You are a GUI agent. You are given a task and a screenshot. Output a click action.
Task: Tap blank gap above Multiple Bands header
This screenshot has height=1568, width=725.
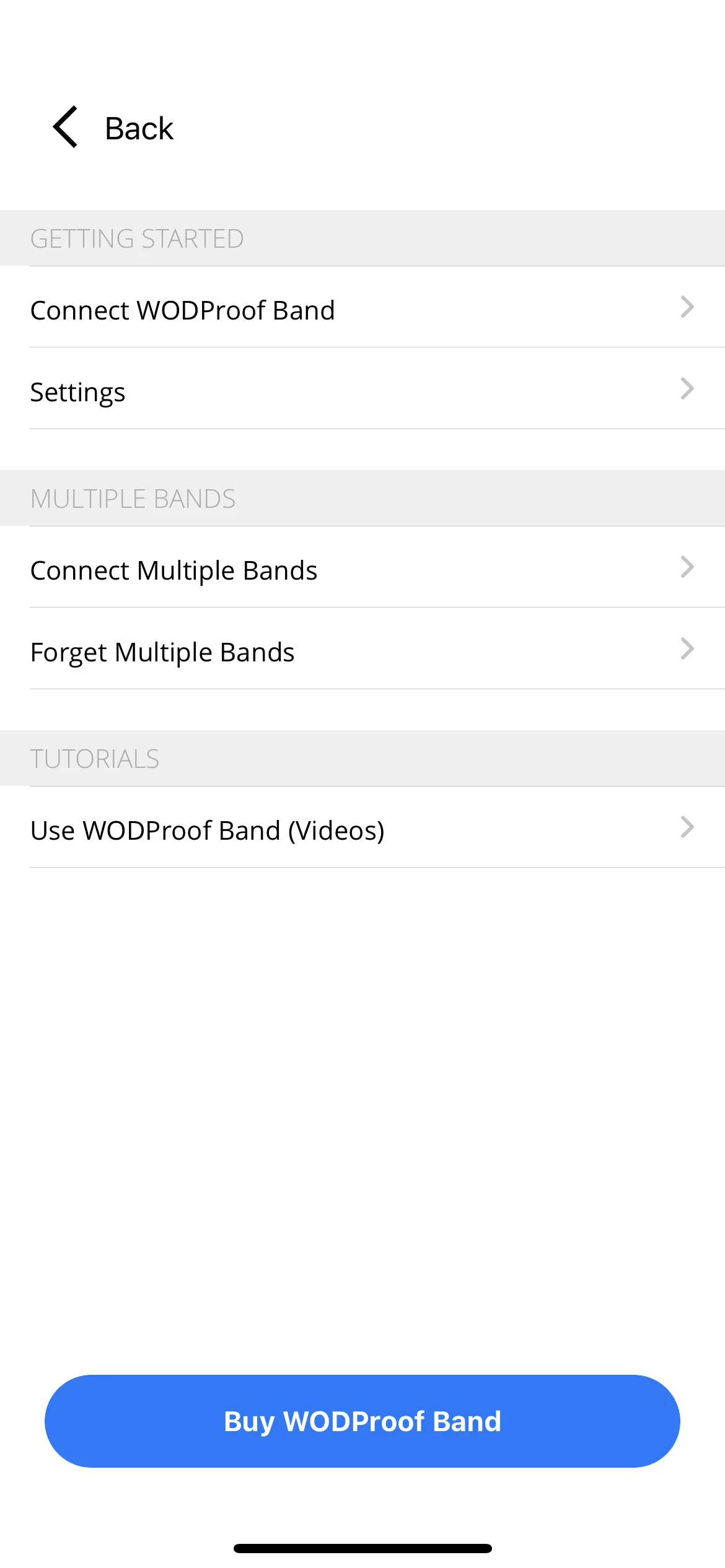click(362, 450)
